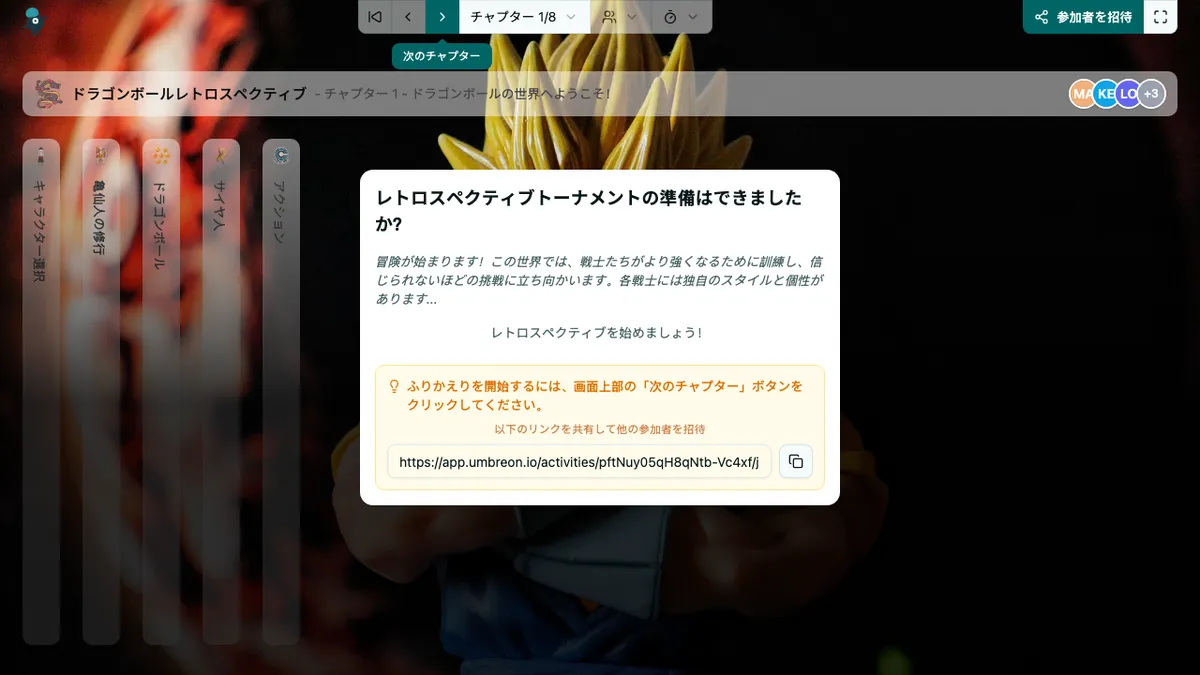Expand the participants dropdown in toolbar

(619, 17)
